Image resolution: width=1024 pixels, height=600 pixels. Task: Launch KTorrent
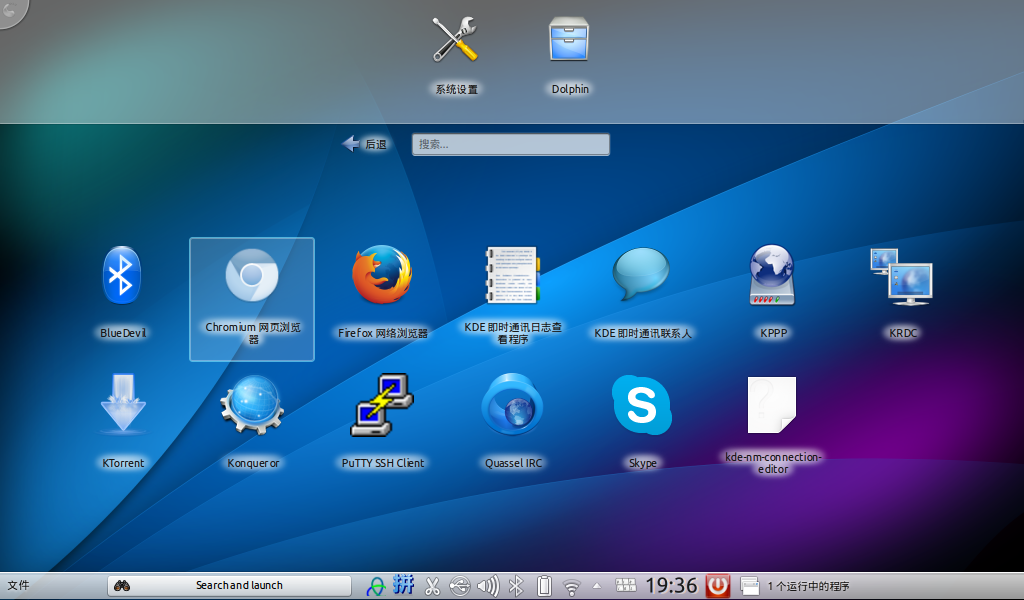[123, 421]
